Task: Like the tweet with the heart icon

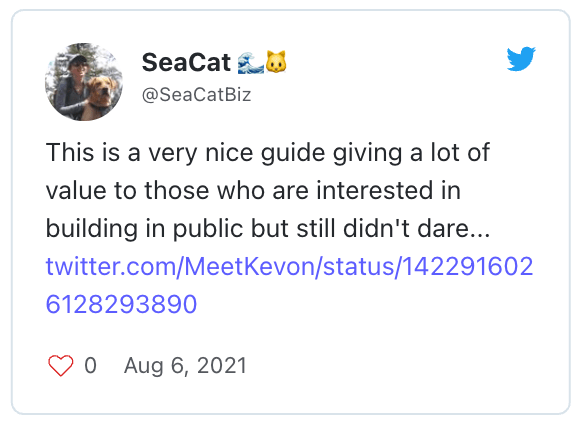Action: coord(61,365)
